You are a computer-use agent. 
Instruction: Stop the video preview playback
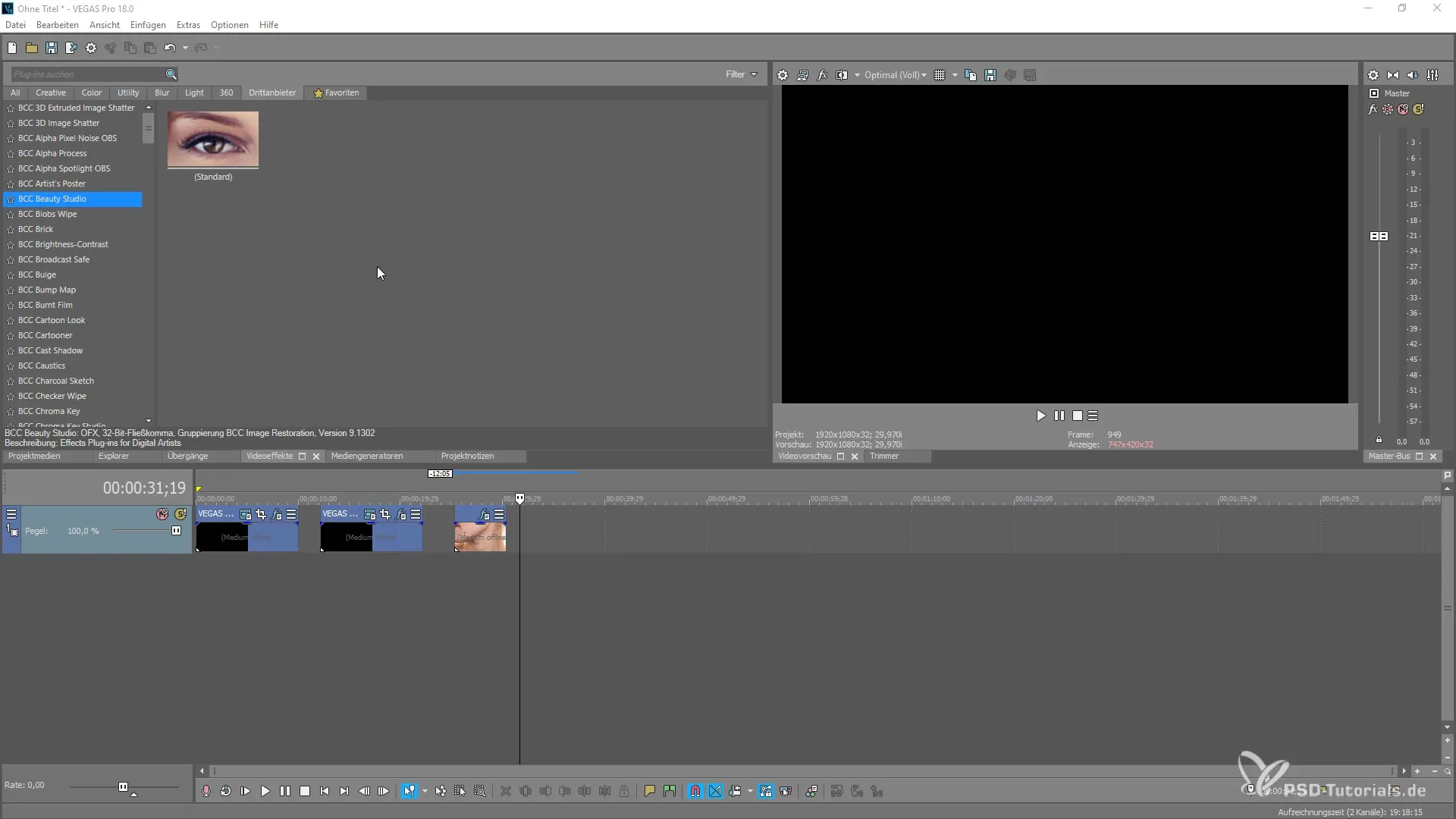click(1077, 416)
